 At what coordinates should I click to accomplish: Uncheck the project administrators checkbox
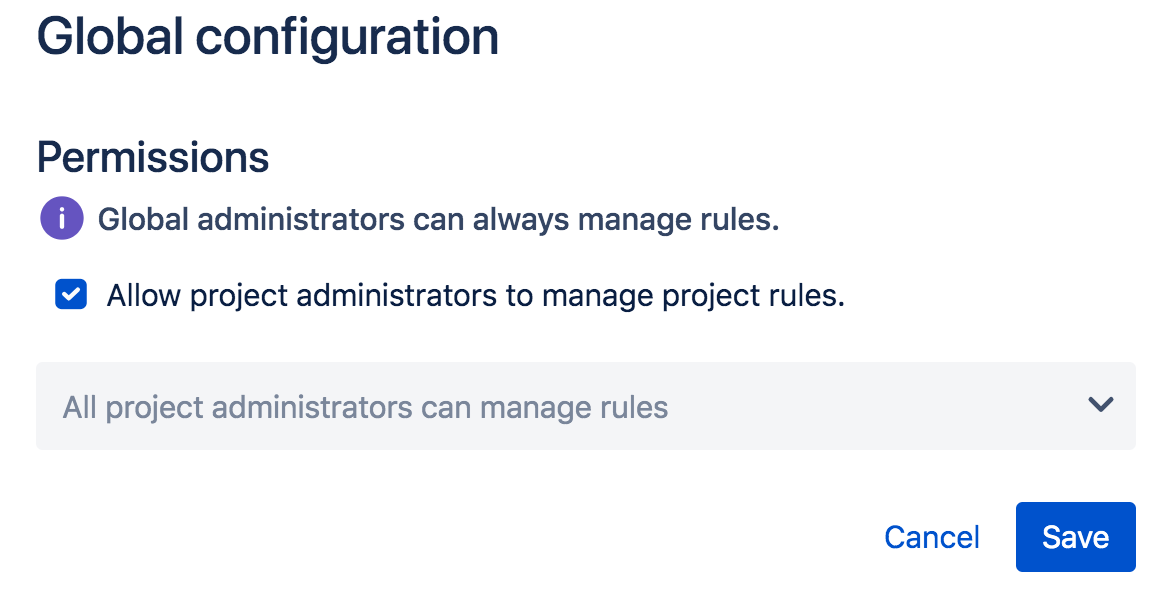tap(71, 295)
